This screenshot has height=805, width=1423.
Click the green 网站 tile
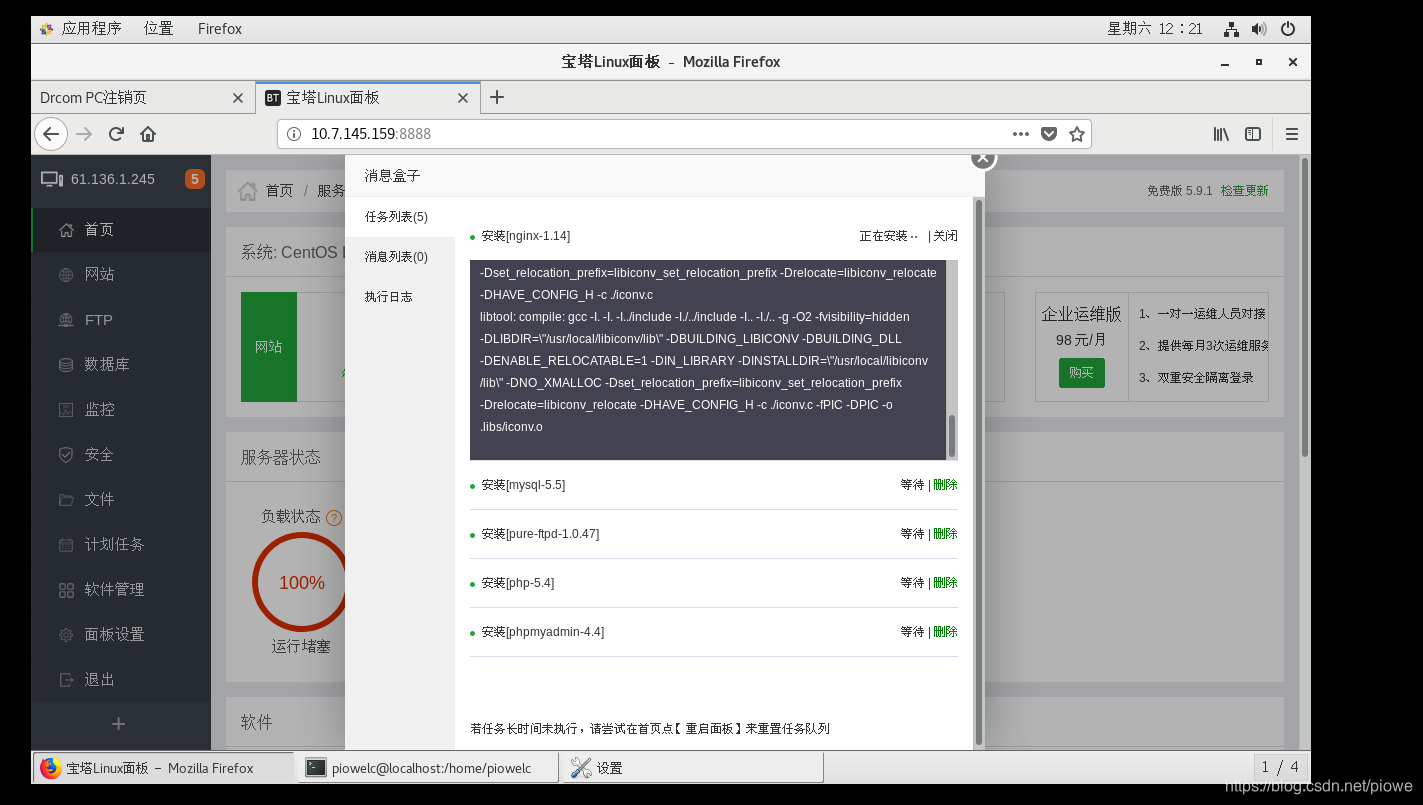pyautogui.click(x=269, y=347)
